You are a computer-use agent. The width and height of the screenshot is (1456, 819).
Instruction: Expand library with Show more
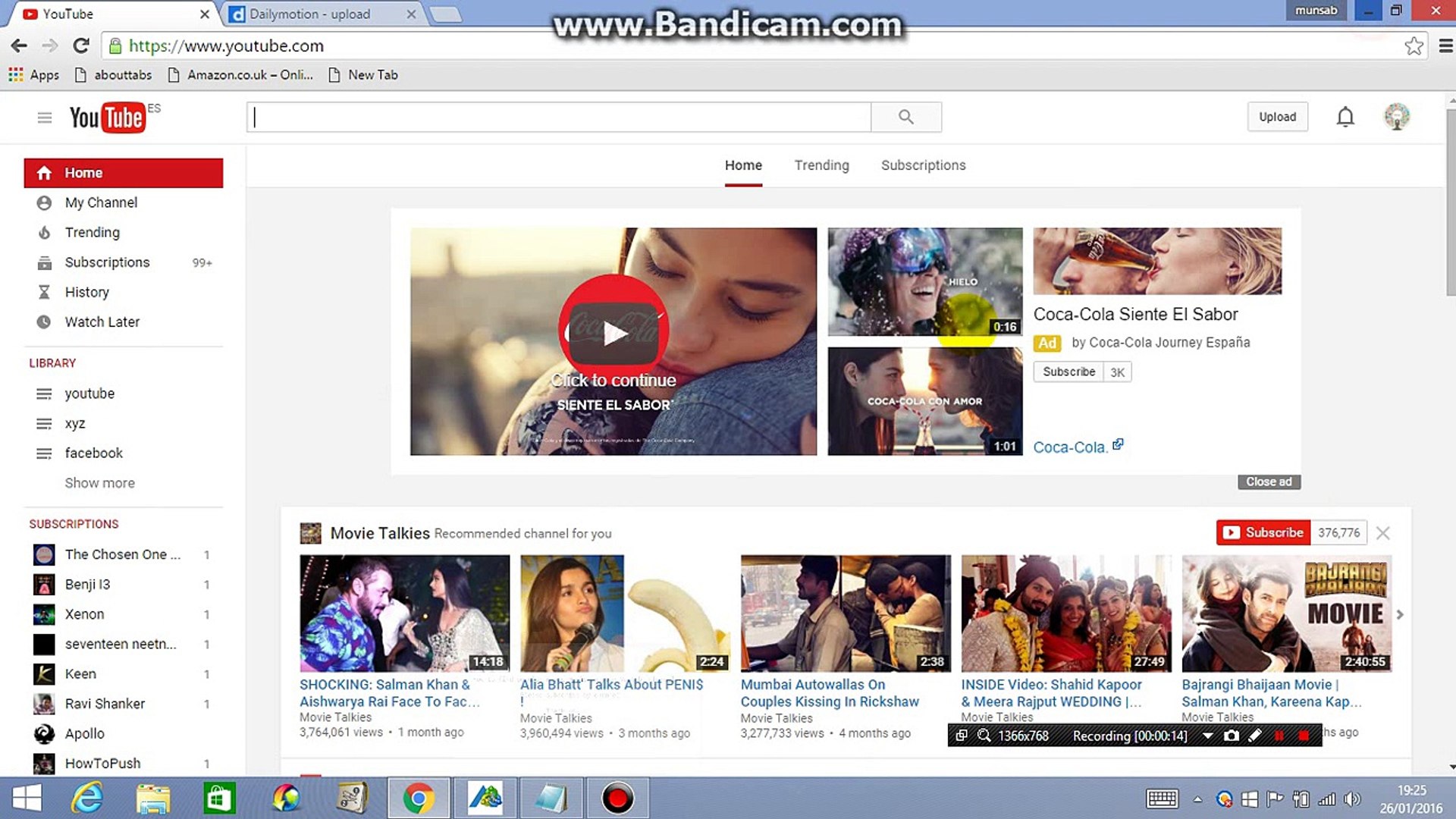99,483
